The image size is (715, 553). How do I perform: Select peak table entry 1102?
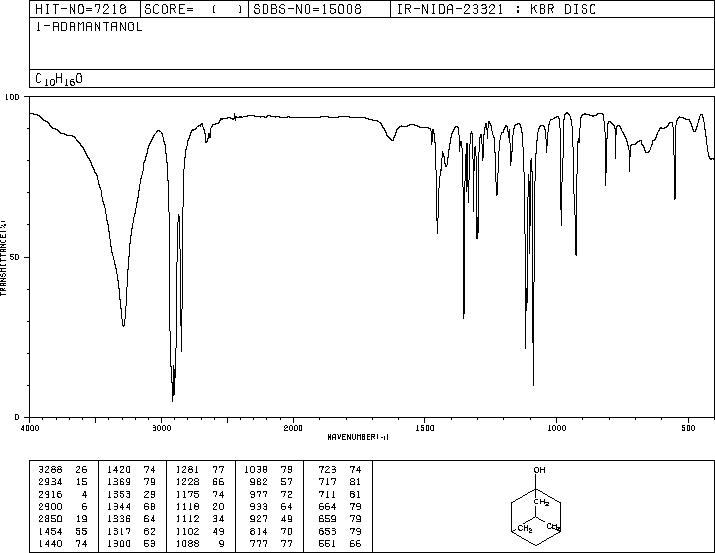click(200, 531)
